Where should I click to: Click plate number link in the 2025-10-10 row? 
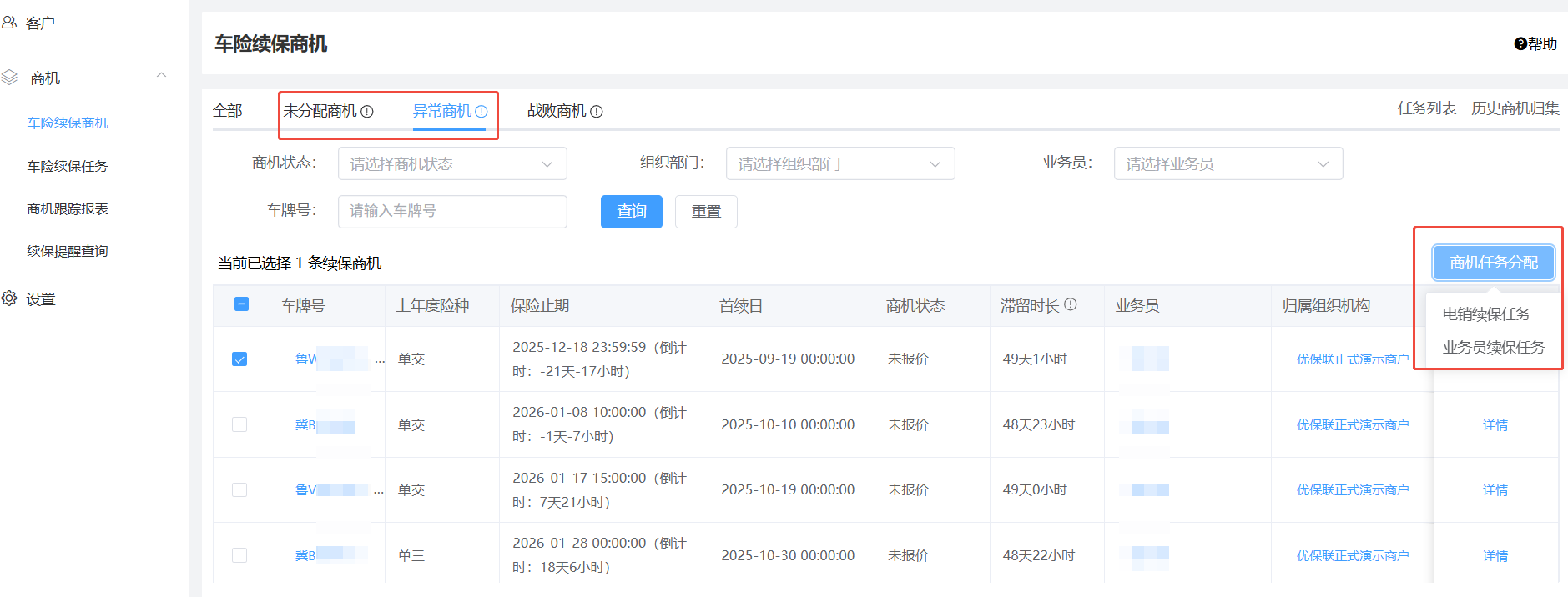click(325, 425)
